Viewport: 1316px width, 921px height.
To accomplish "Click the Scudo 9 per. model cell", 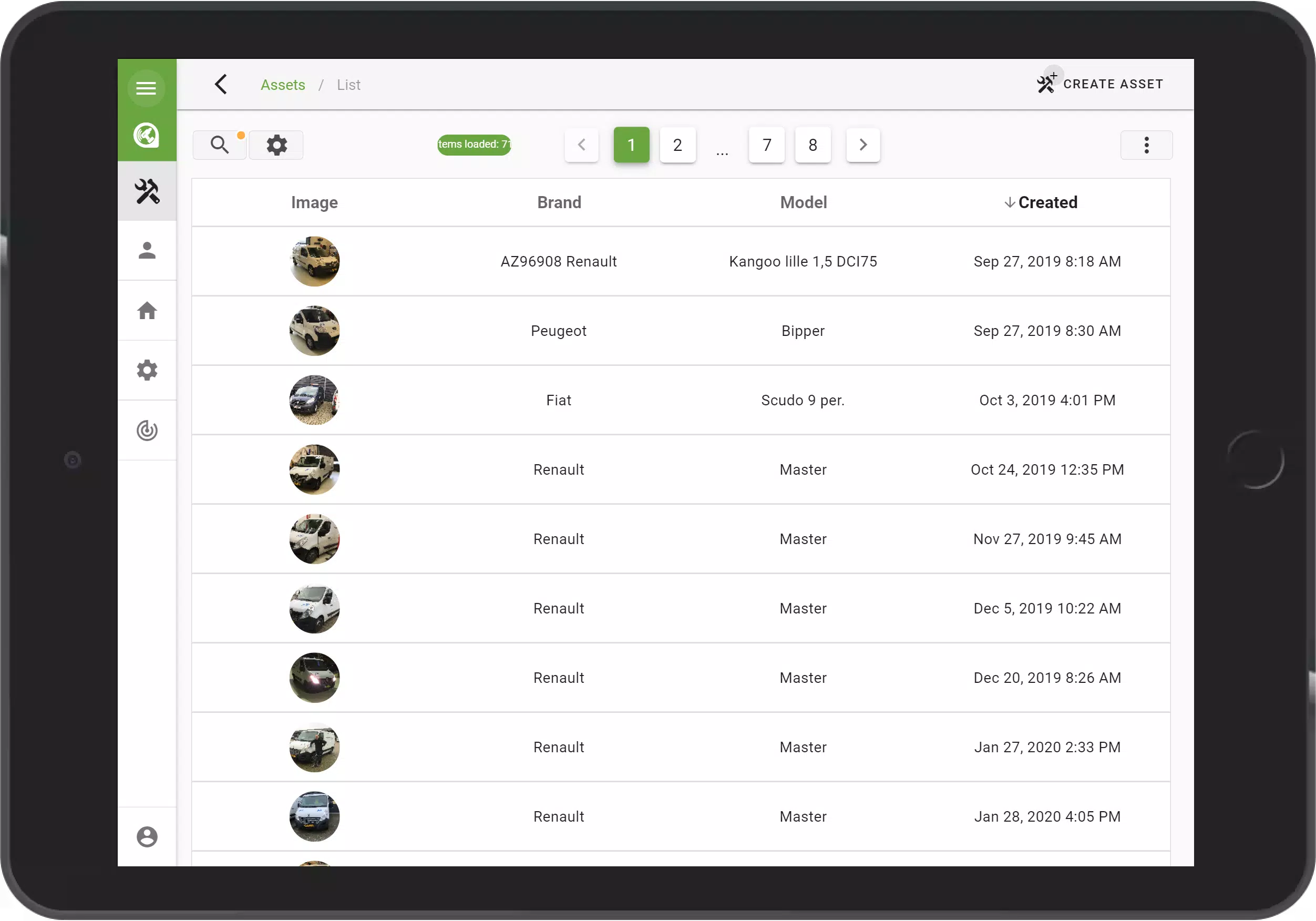I will coord(803,400).
